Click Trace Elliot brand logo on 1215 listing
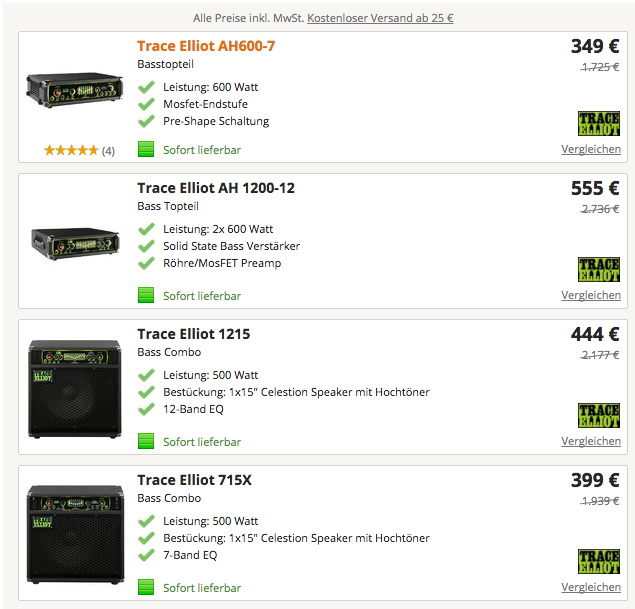The width and height of the screenshot is (635, 609). click(599, 416)
